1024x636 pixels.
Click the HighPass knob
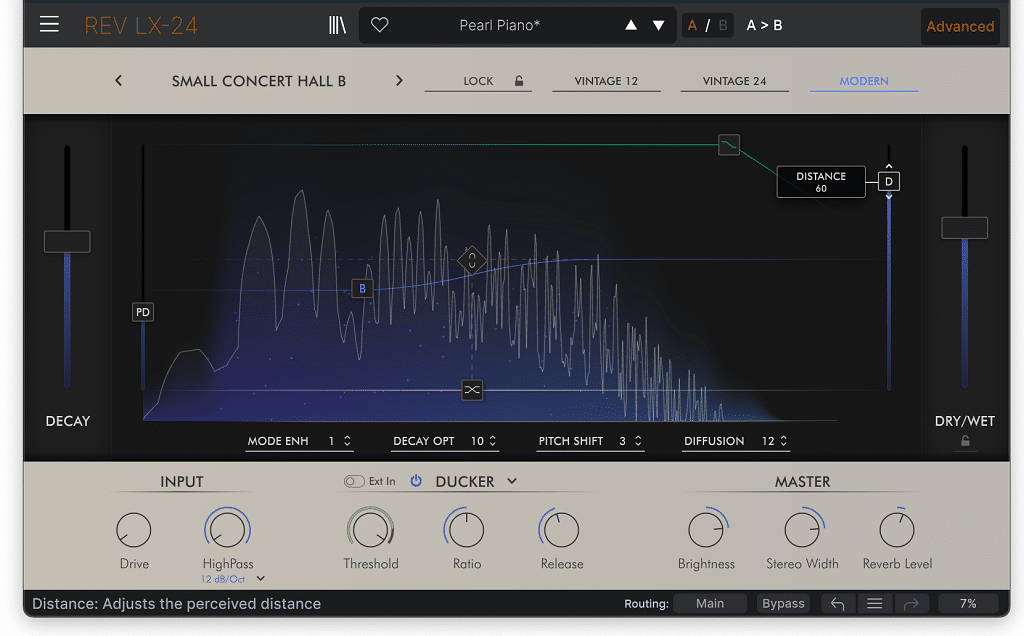point(227,530)
